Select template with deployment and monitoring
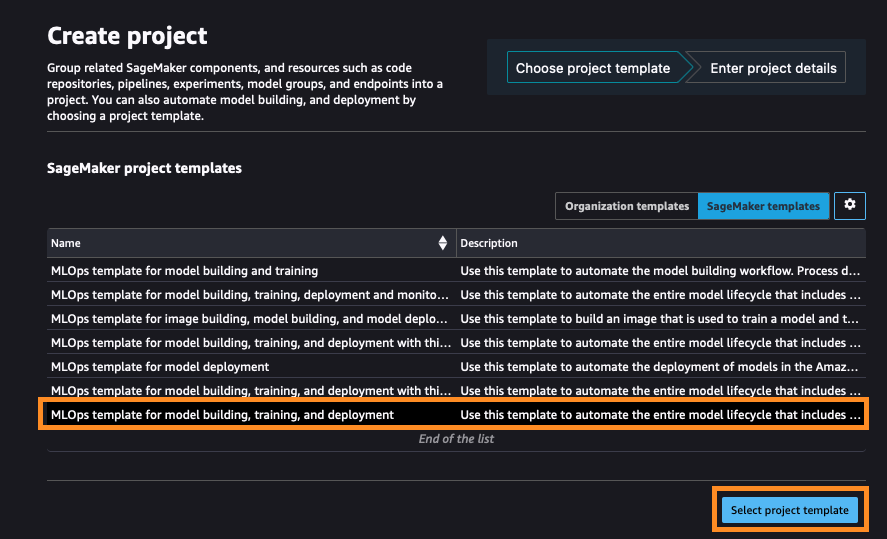The image size is (887, 539). [456, 295]
